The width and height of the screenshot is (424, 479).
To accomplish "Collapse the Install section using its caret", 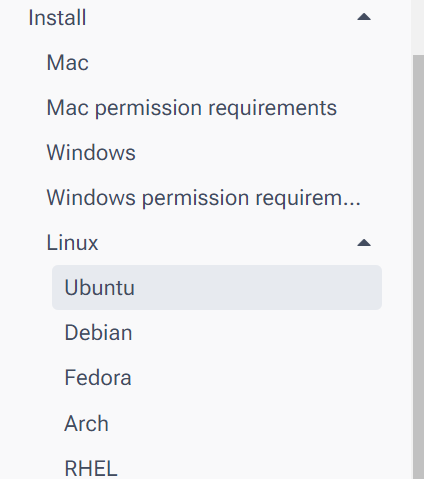I will click(x=364, y=17).
